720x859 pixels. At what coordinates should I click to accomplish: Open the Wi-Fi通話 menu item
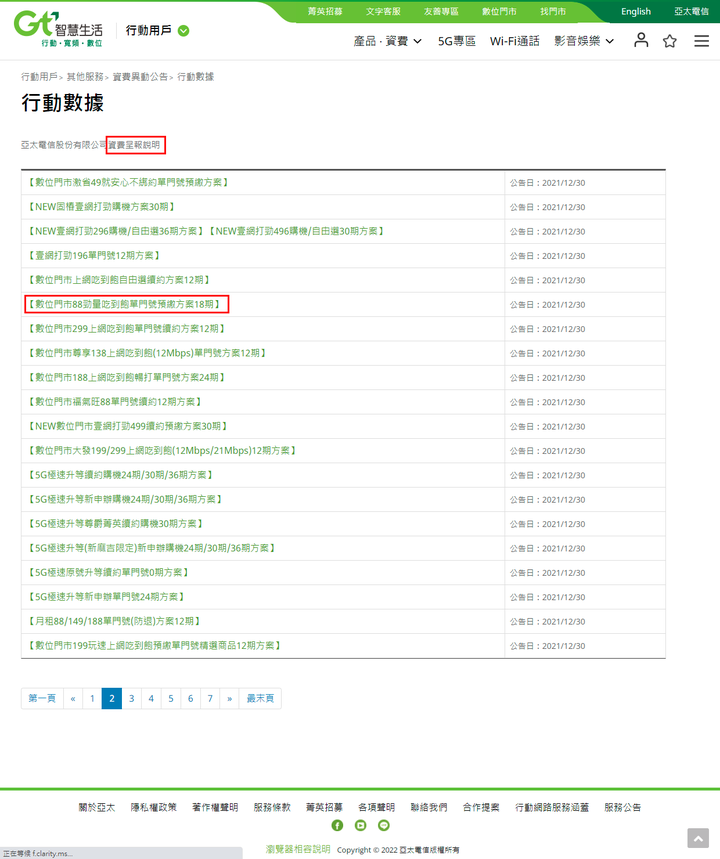[x=515, y=41]
